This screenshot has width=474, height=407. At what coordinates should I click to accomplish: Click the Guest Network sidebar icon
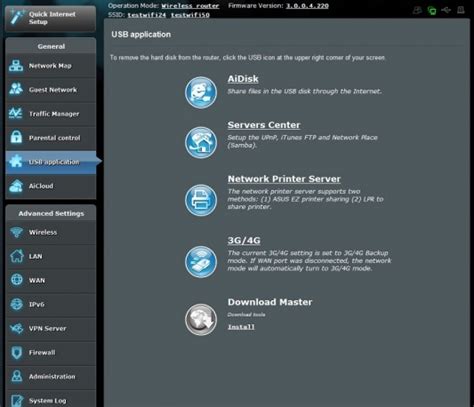16,89
